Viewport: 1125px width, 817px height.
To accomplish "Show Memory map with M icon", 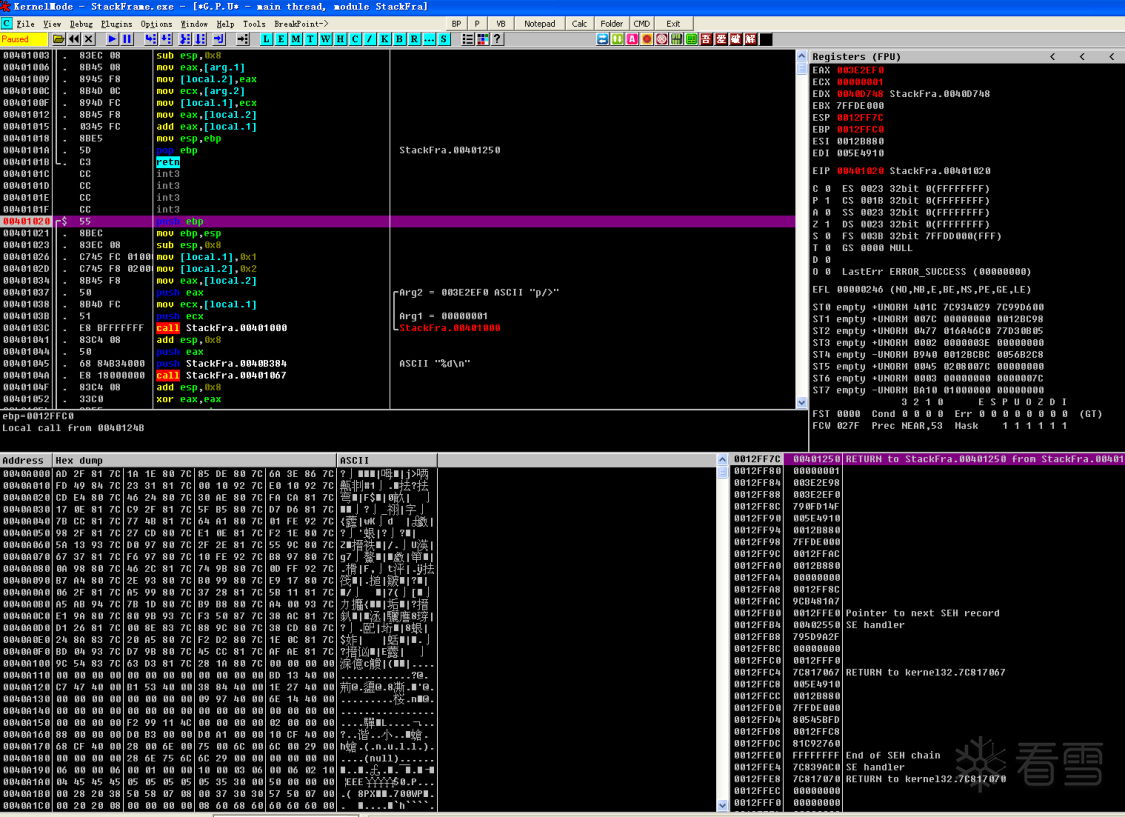I will pyautogui.click(x=296, y=39).
